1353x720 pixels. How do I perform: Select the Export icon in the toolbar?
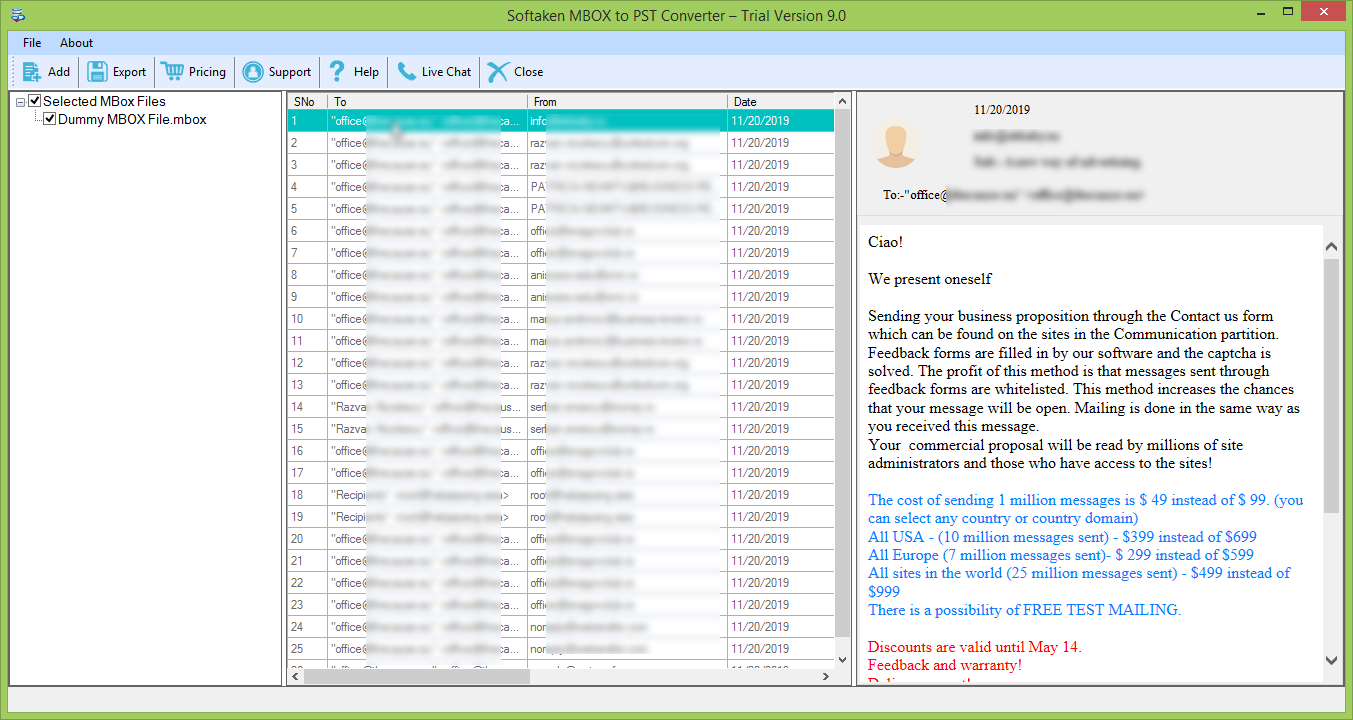point(97,71)
